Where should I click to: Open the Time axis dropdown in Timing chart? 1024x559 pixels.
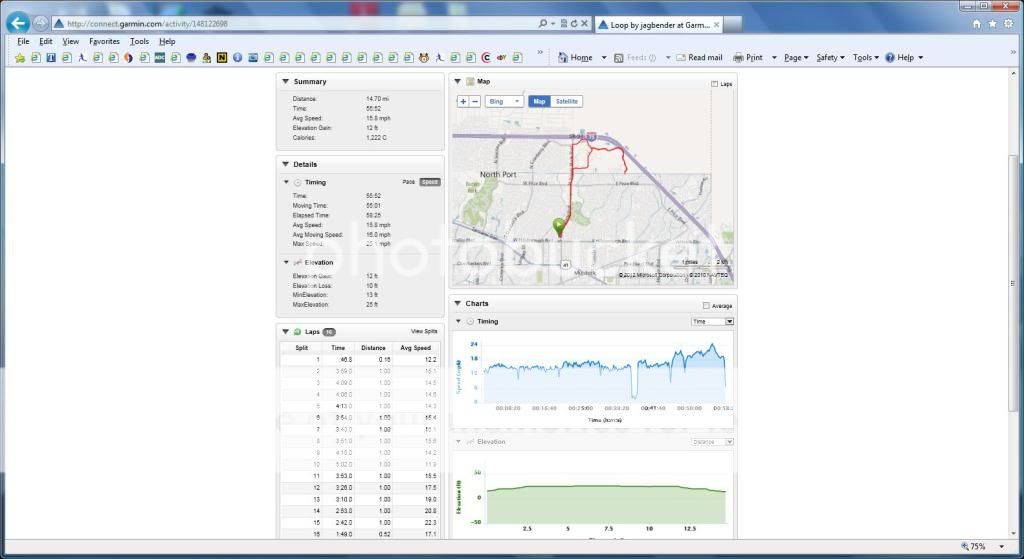point(713,321)
